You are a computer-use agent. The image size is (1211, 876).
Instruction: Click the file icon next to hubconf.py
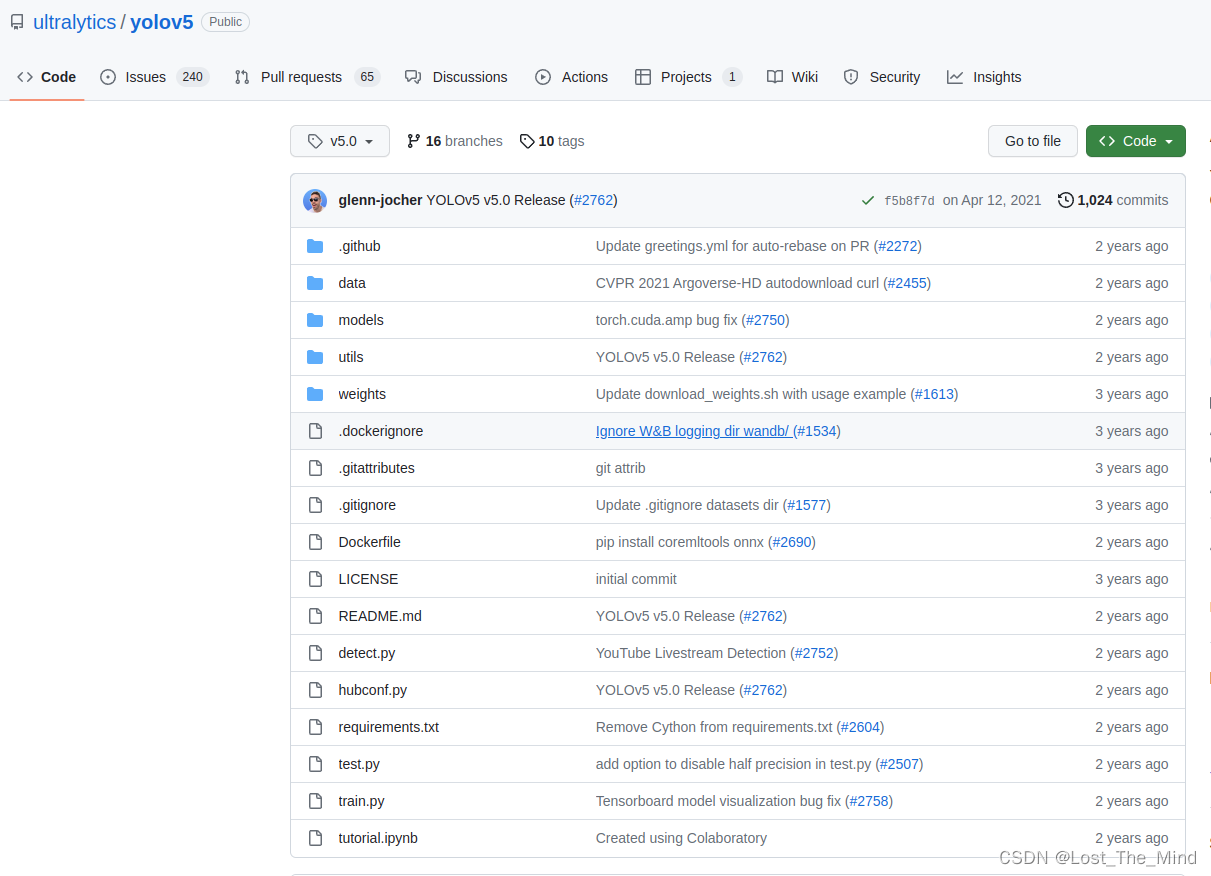[315, 690]
